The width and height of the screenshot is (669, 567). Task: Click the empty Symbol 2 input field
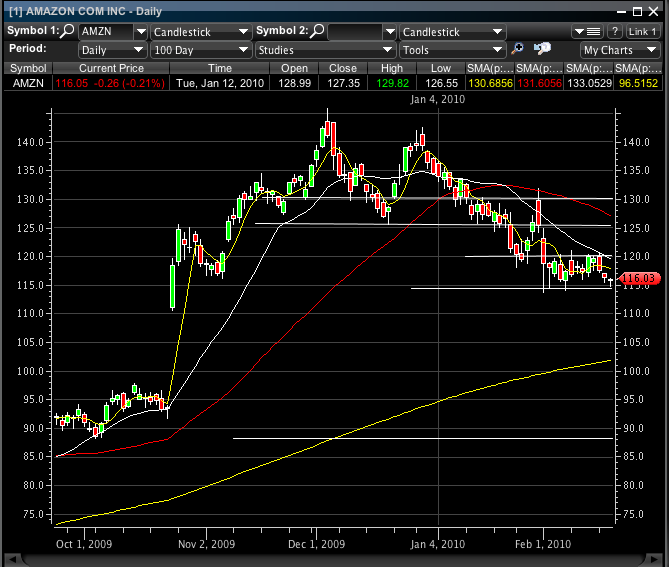click(354, 32)
